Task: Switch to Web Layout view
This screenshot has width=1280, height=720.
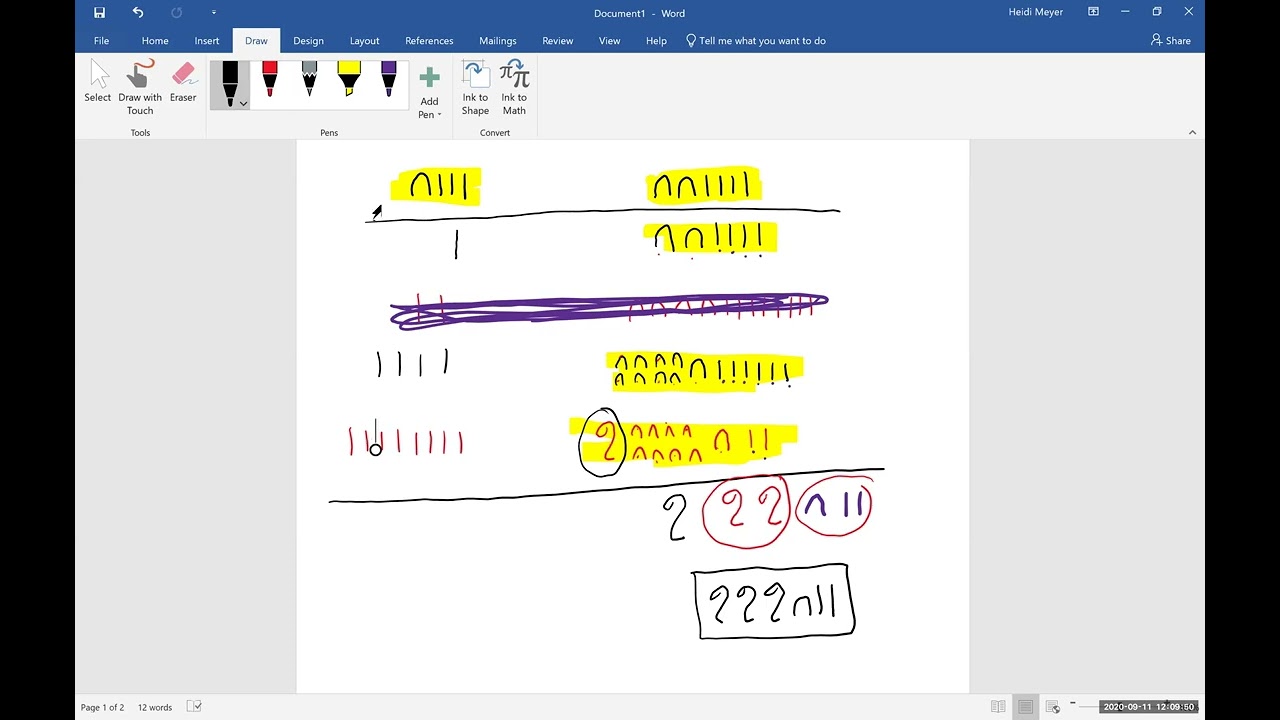Action: click(1052, 707)
